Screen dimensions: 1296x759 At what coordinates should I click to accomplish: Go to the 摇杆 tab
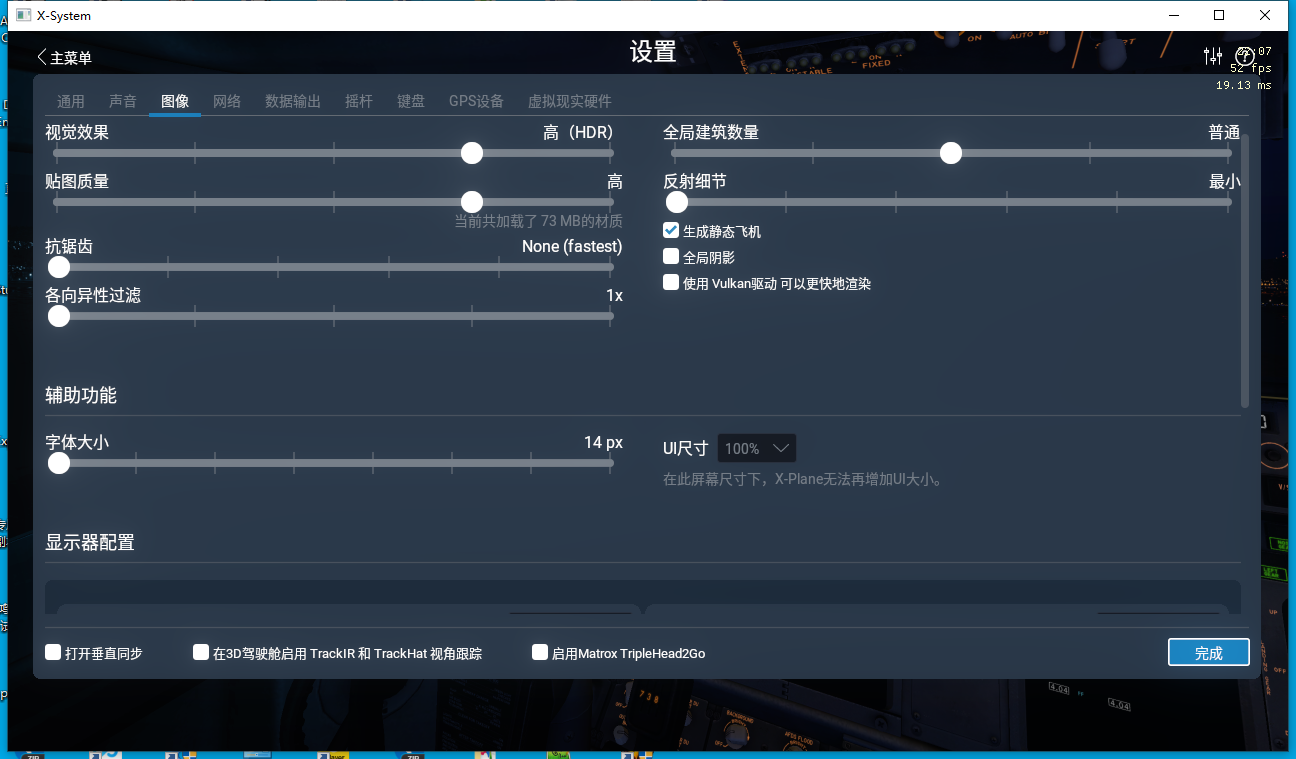[359, 101]
